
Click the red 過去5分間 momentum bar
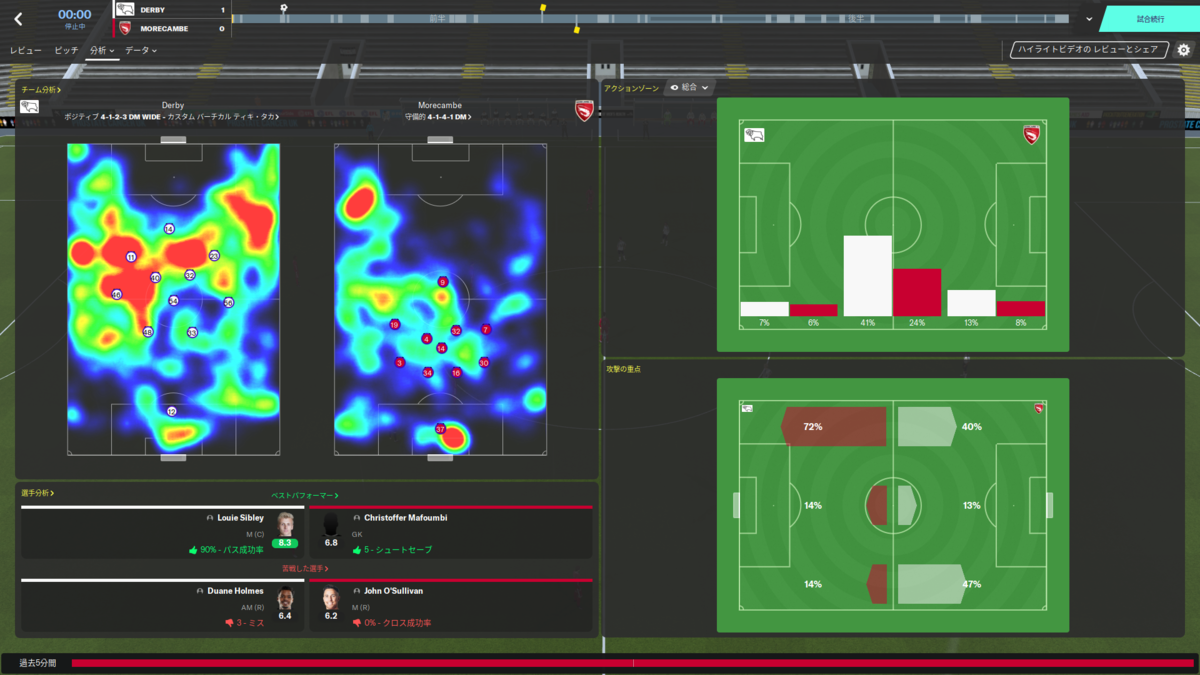(x=632, y=663)
